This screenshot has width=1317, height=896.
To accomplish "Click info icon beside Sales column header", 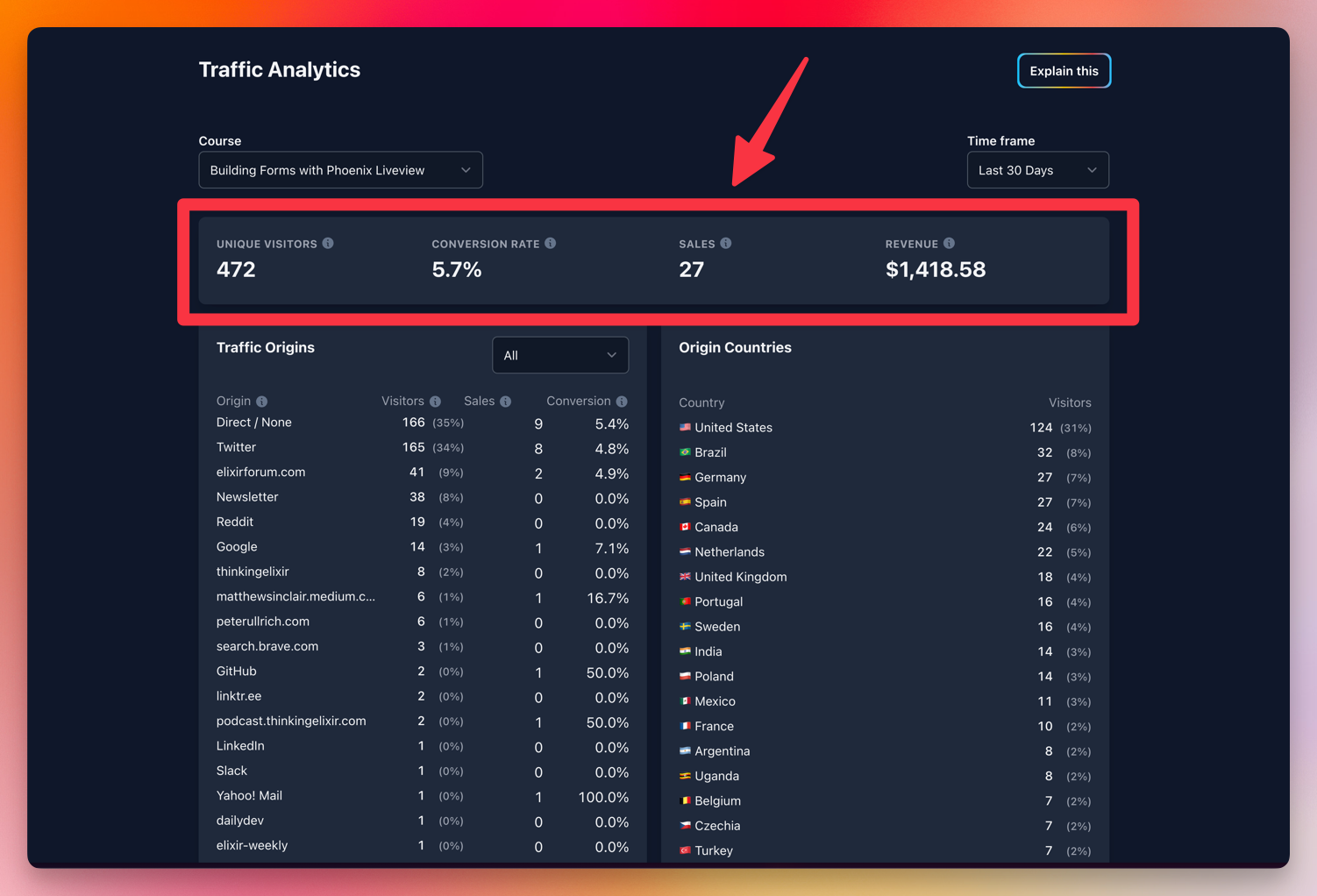I will click(x=506, y=402).
